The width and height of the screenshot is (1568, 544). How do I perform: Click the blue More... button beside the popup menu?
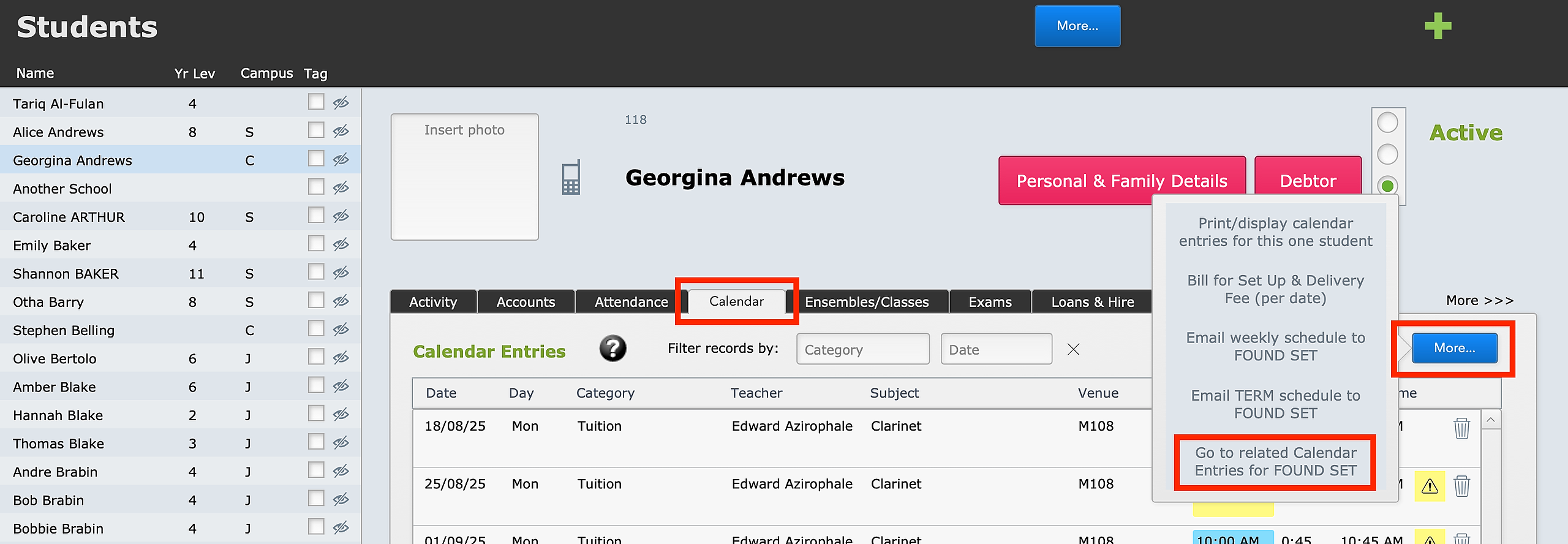click(1455, 348)
